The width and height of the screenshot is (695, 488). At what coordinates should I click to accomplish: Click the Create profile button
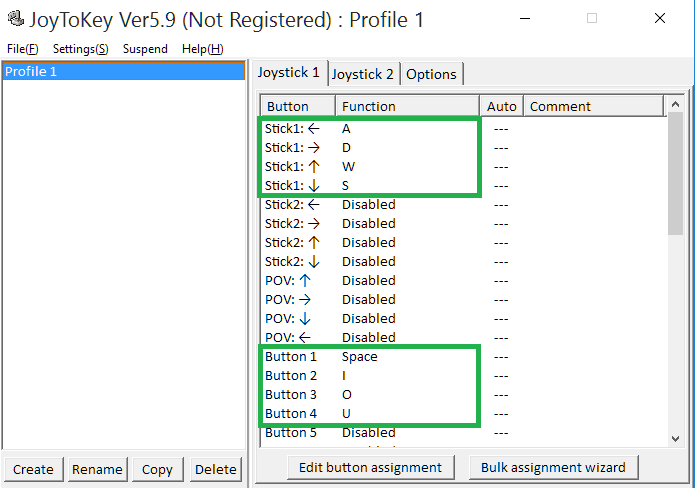[x=33, y=469]
